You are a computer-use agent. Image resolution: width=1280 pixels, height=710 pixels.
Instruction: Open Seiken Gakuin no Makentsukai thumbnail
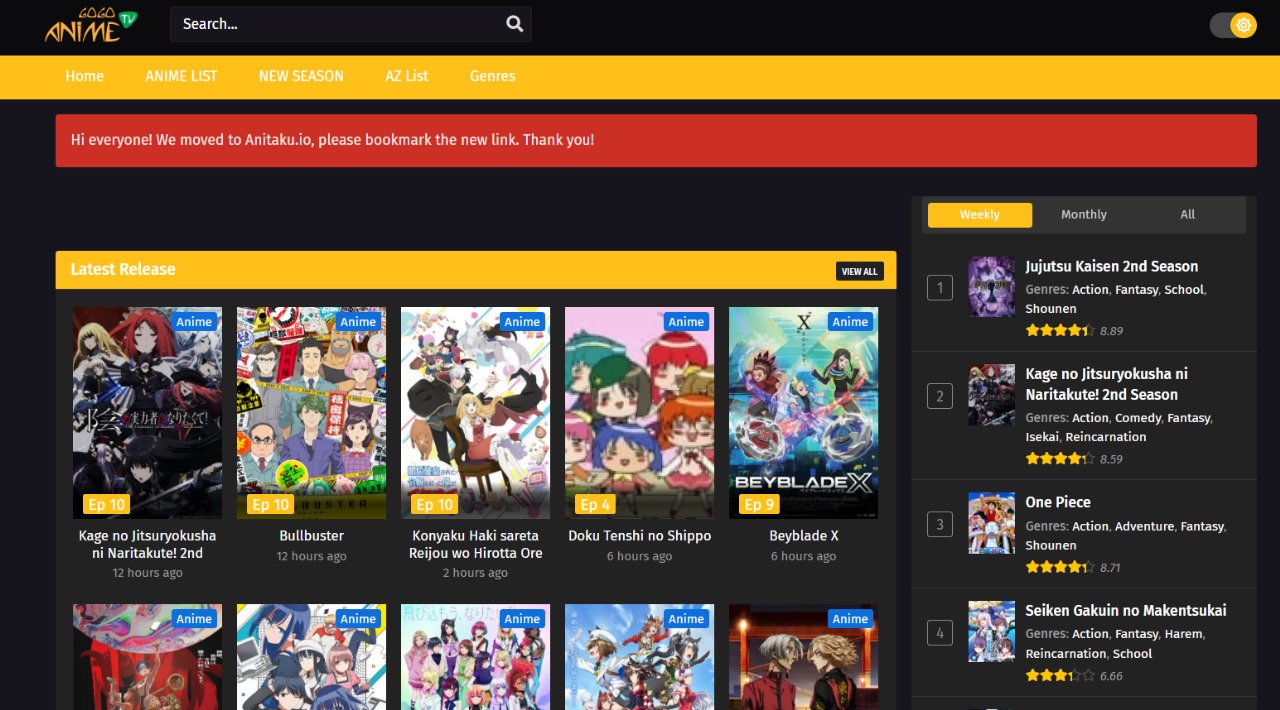coord(991,631)
